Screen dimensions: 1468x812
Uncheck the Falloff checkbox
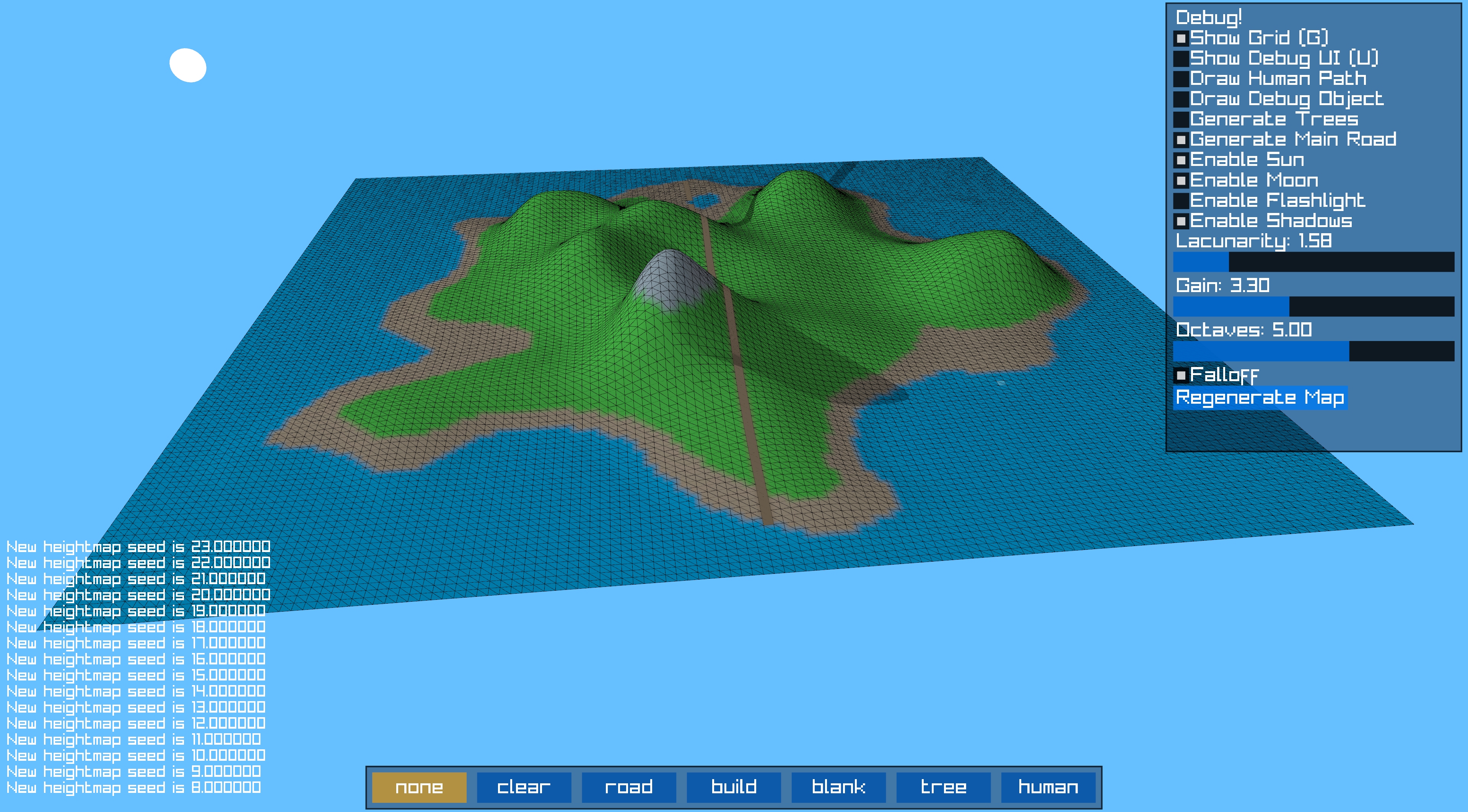coord(1181,375)
